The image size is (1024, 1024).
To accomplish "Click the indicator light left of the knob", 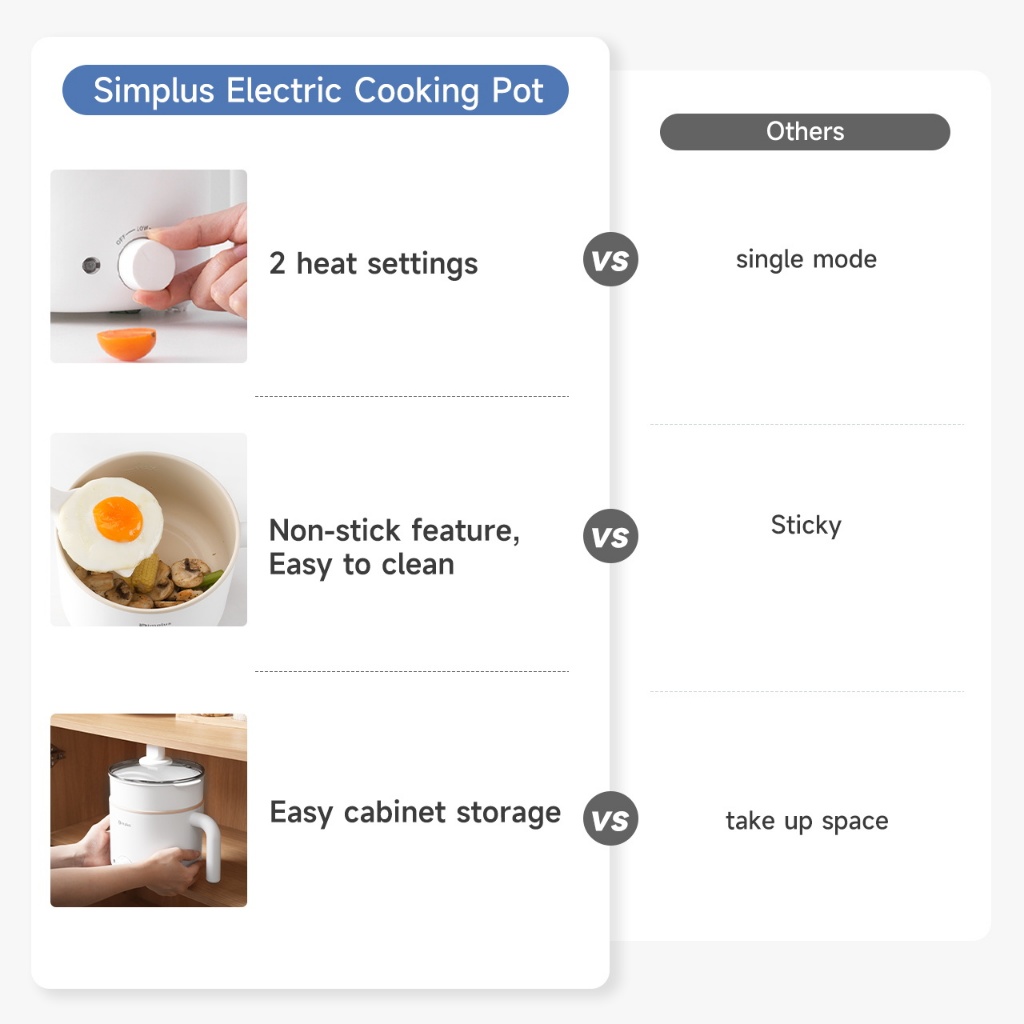I will pos(91,266).
